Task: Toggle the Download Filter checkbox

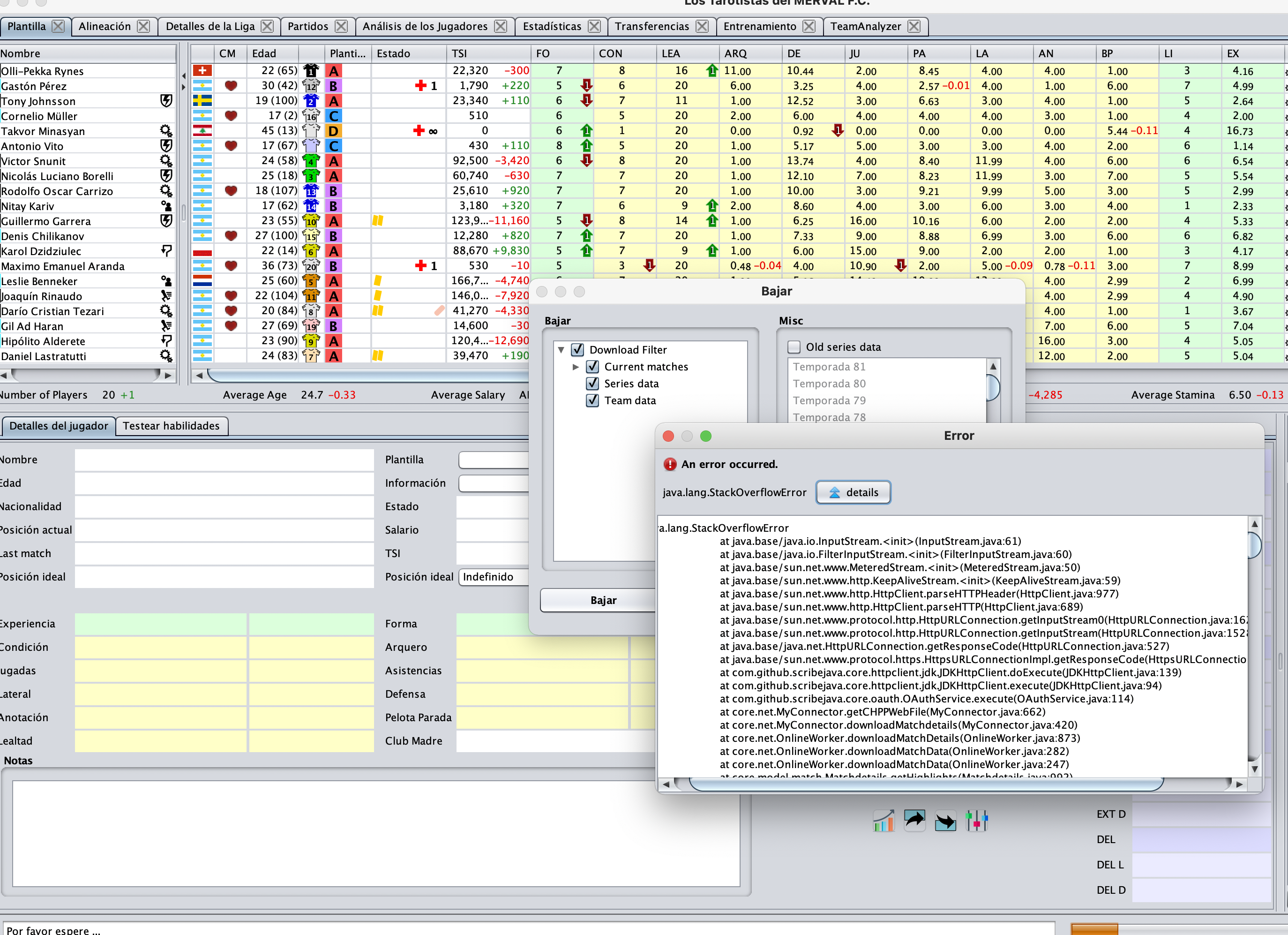Action: tap(577, 349)
